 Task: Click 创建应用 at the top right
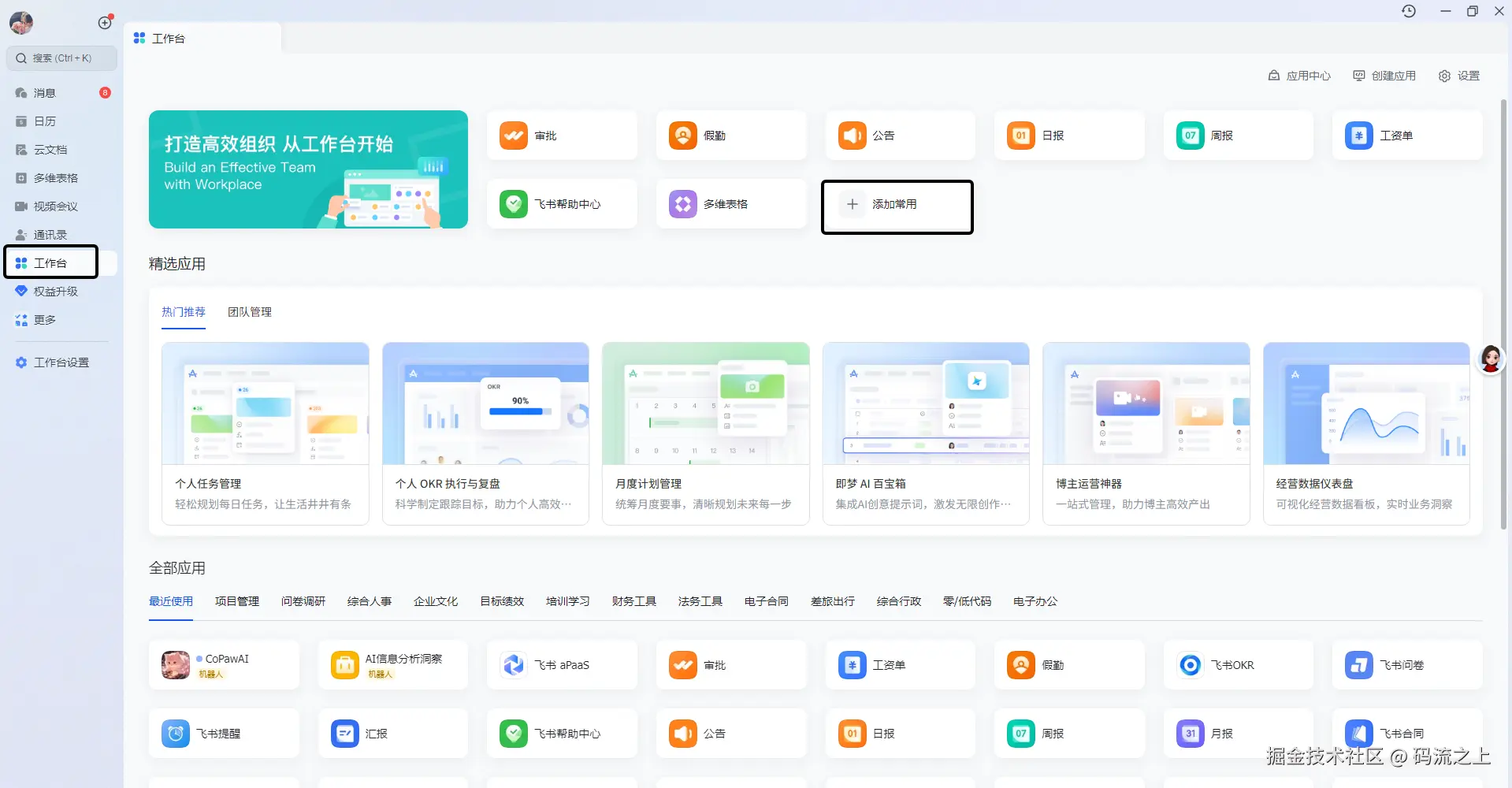point(1384,76)
